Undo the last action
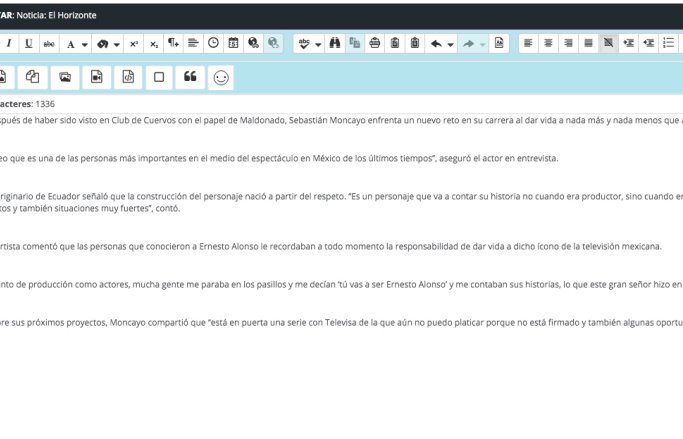 (x=436, y=44)
